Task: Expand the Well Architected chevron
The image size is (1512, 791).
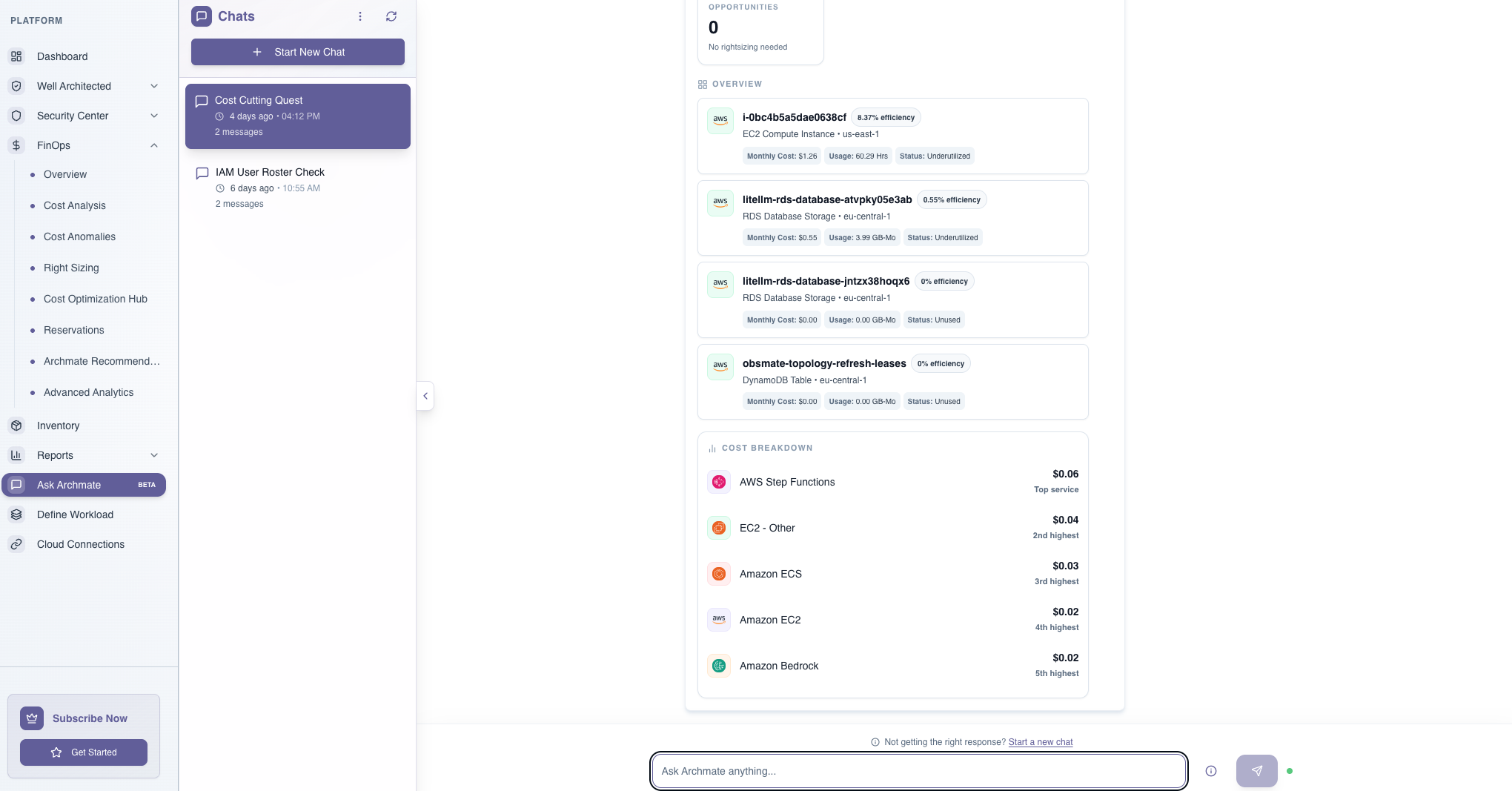Action: 154,86
